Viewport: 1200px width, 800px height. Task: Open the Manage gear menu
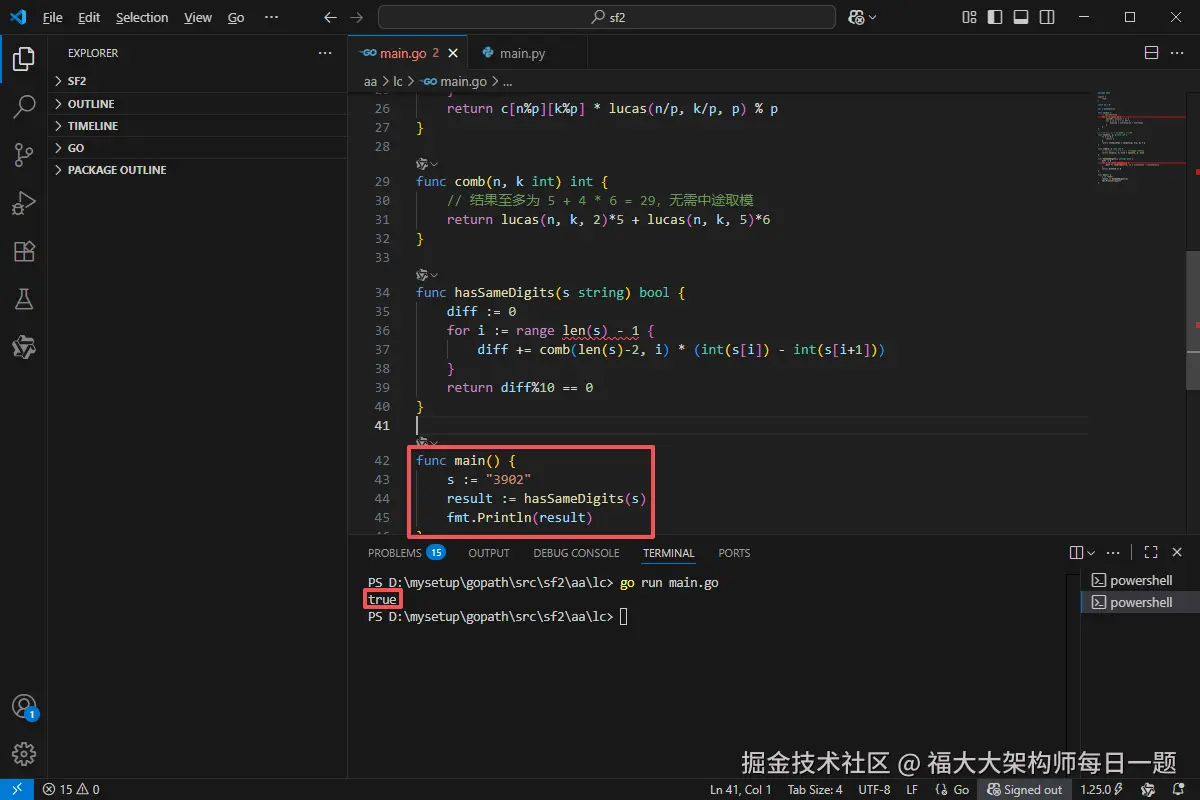click(24, 753)
